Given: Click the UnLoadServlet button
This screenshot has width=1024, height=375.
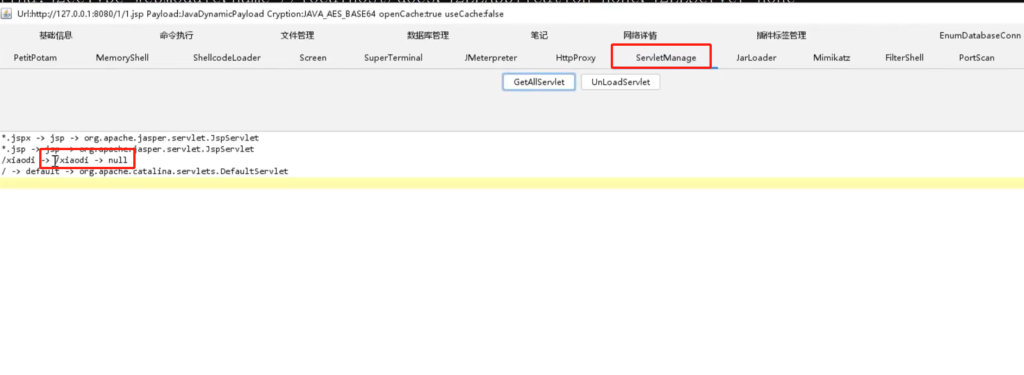Looking at the screenshot, I should pos(620,82).
